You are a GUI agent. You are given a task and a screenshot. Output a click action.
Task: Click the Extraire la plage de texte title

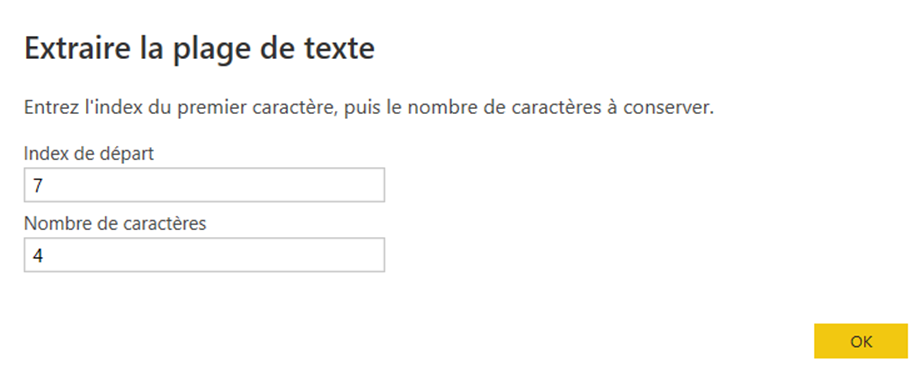(x=199, y=50)
